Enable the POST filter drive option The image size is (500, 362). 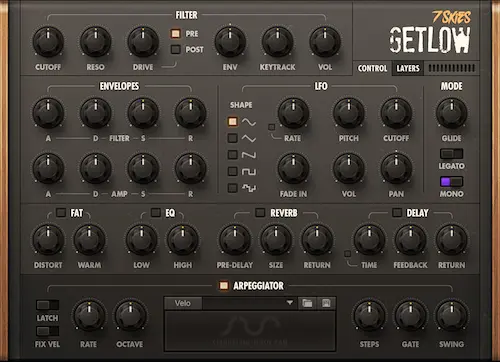[x=176, y=49]
